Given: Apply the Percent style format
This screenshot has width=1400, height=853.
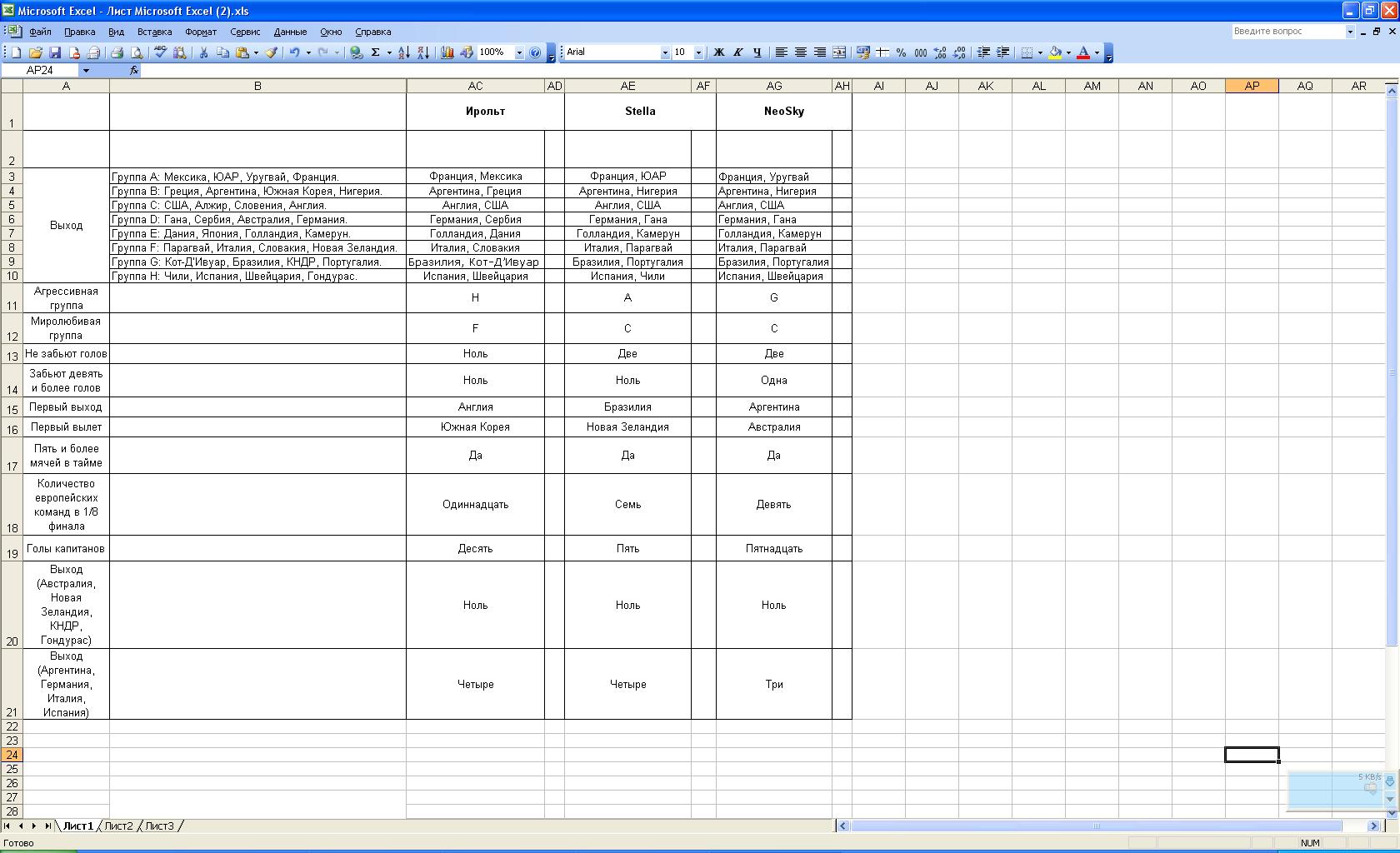Looking at the screenshot, I should click(901, 52).
